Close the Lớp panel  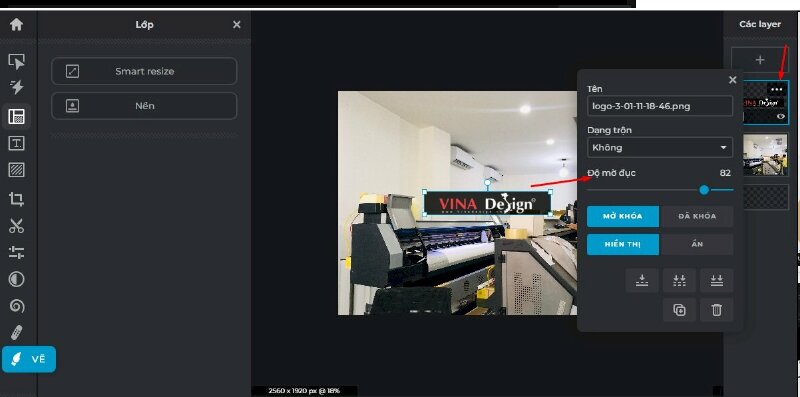[x=236, y=24]
